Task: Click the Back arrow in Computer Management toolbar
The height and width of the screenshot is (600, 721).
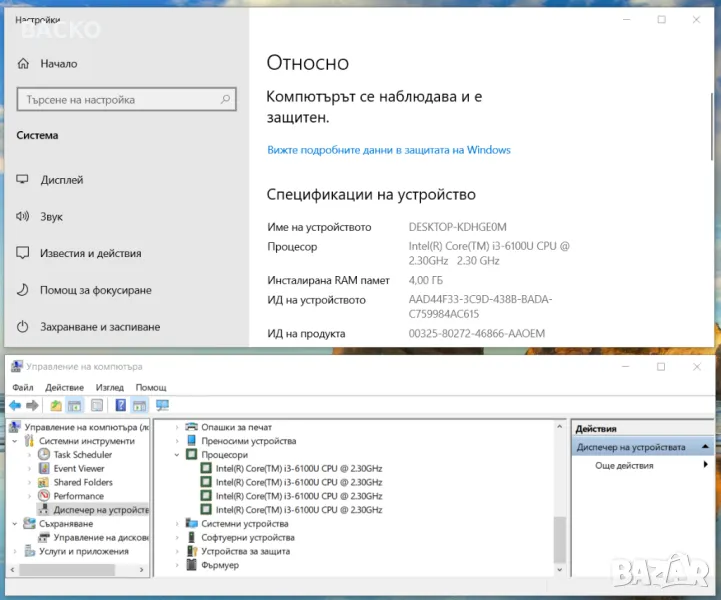Action: tap(15, 405)
